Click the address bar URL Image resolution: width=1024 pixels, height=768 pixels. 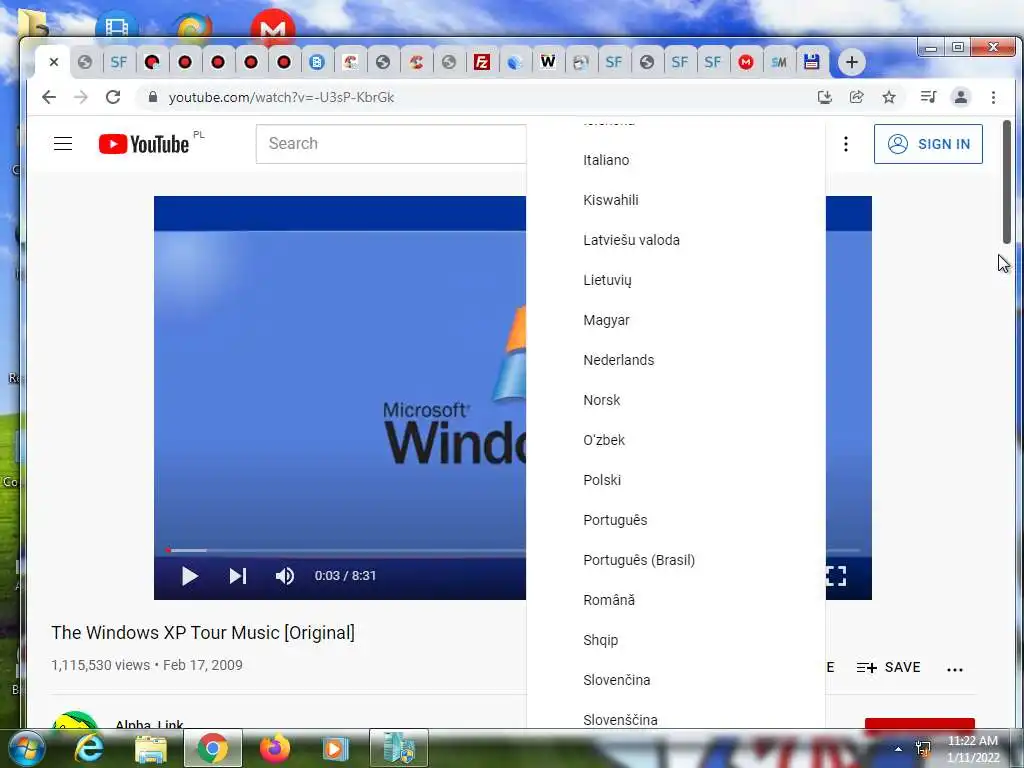click(x=281, y=97)
